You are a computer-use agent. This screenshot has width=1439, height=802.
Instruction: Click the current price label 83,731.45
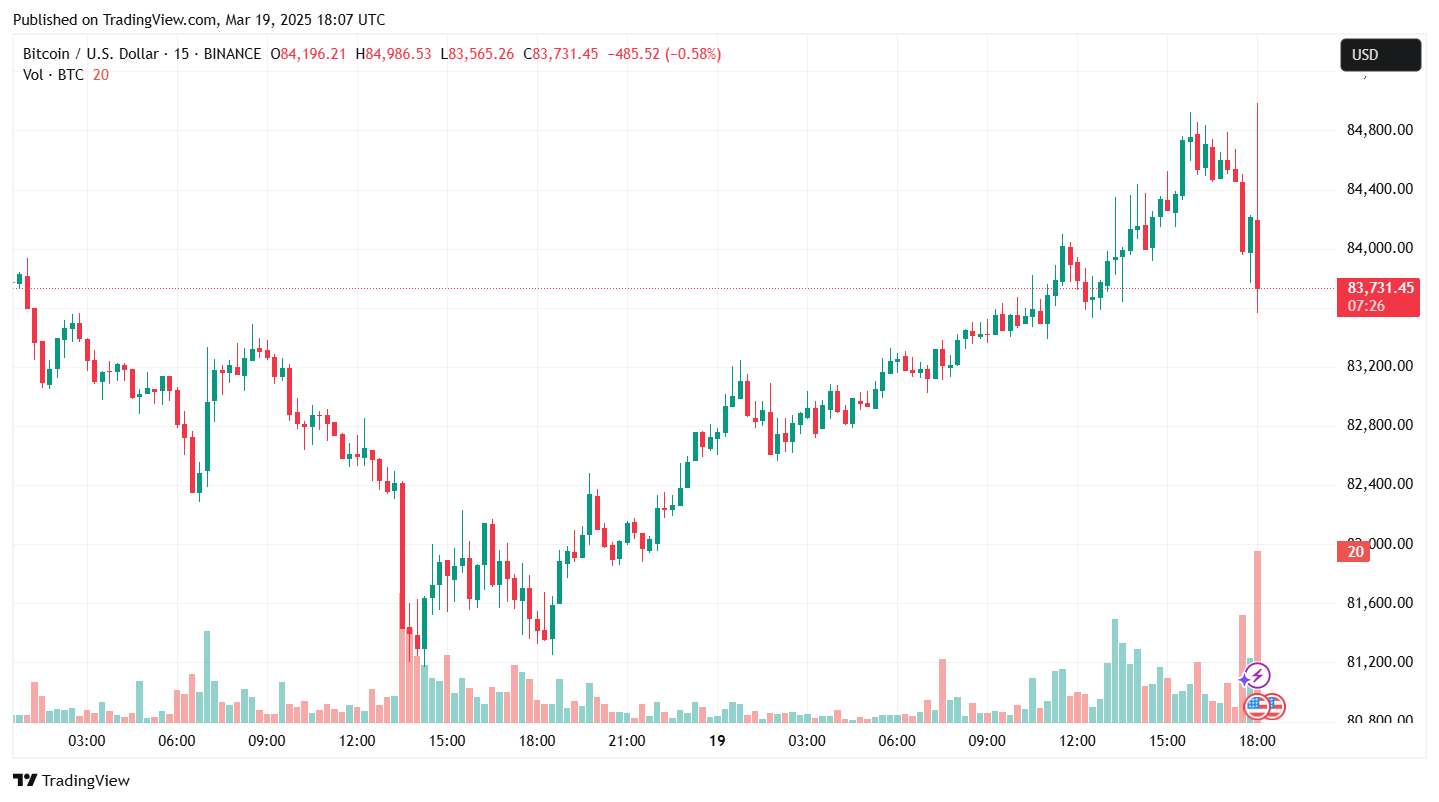pos(1380,288)
